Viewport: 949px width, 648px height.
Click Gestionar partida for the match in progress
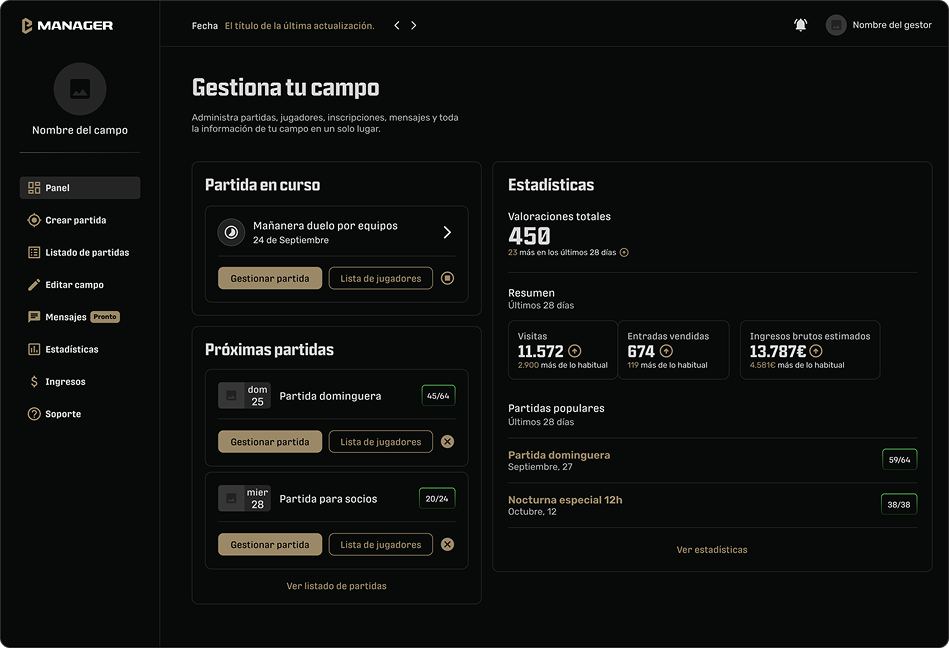coord(270,278)
